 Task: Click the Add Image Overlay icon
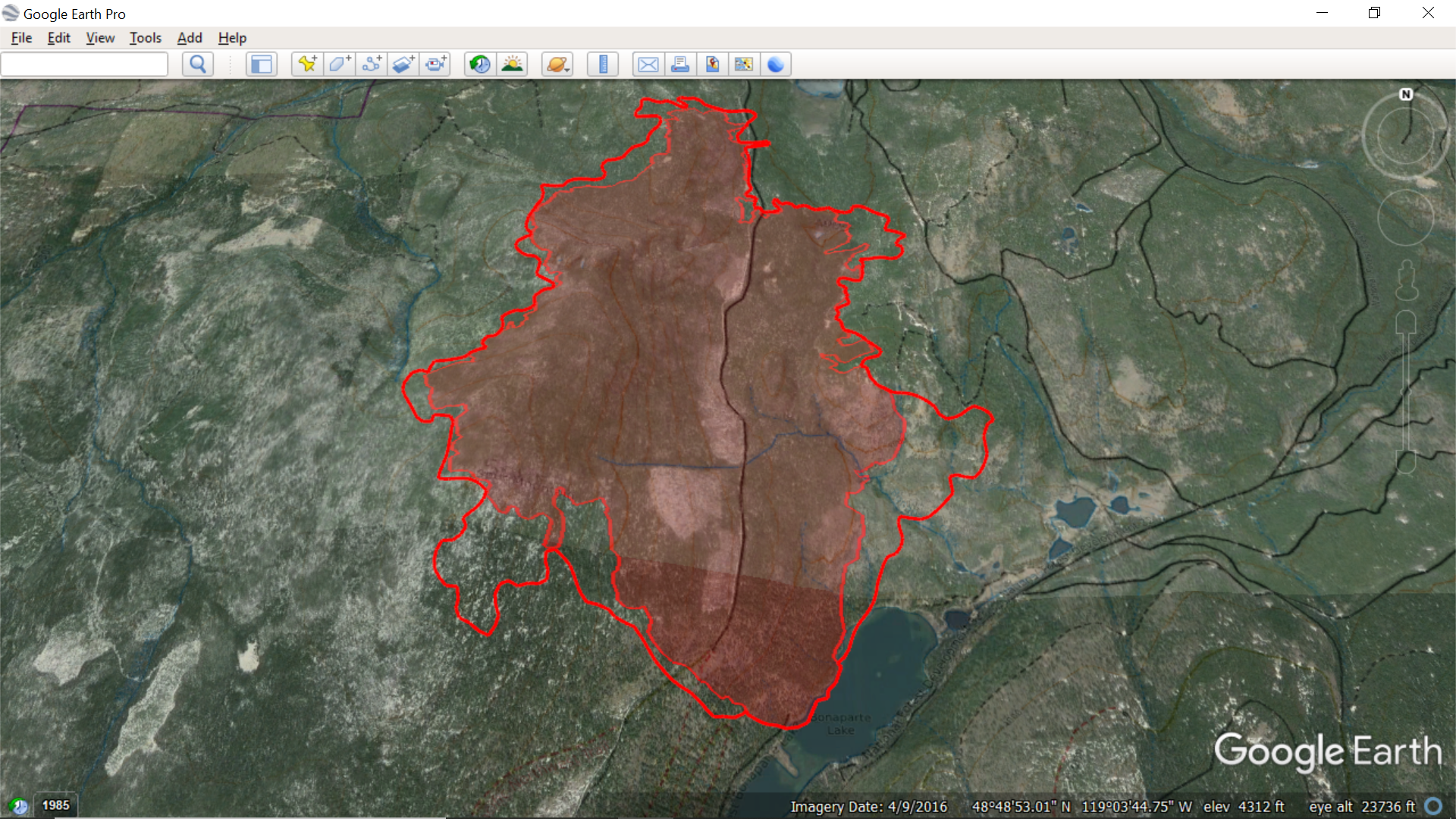[x=403, y=64]
